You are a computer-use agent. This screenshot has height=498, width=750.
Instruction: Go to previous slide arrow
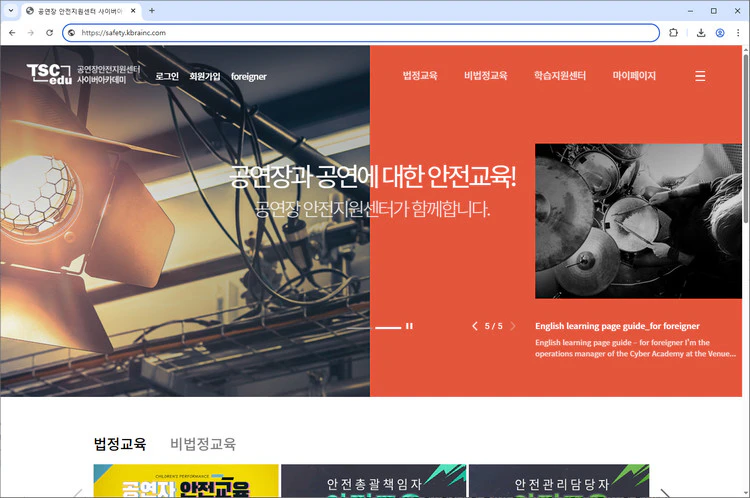(474, 326)
